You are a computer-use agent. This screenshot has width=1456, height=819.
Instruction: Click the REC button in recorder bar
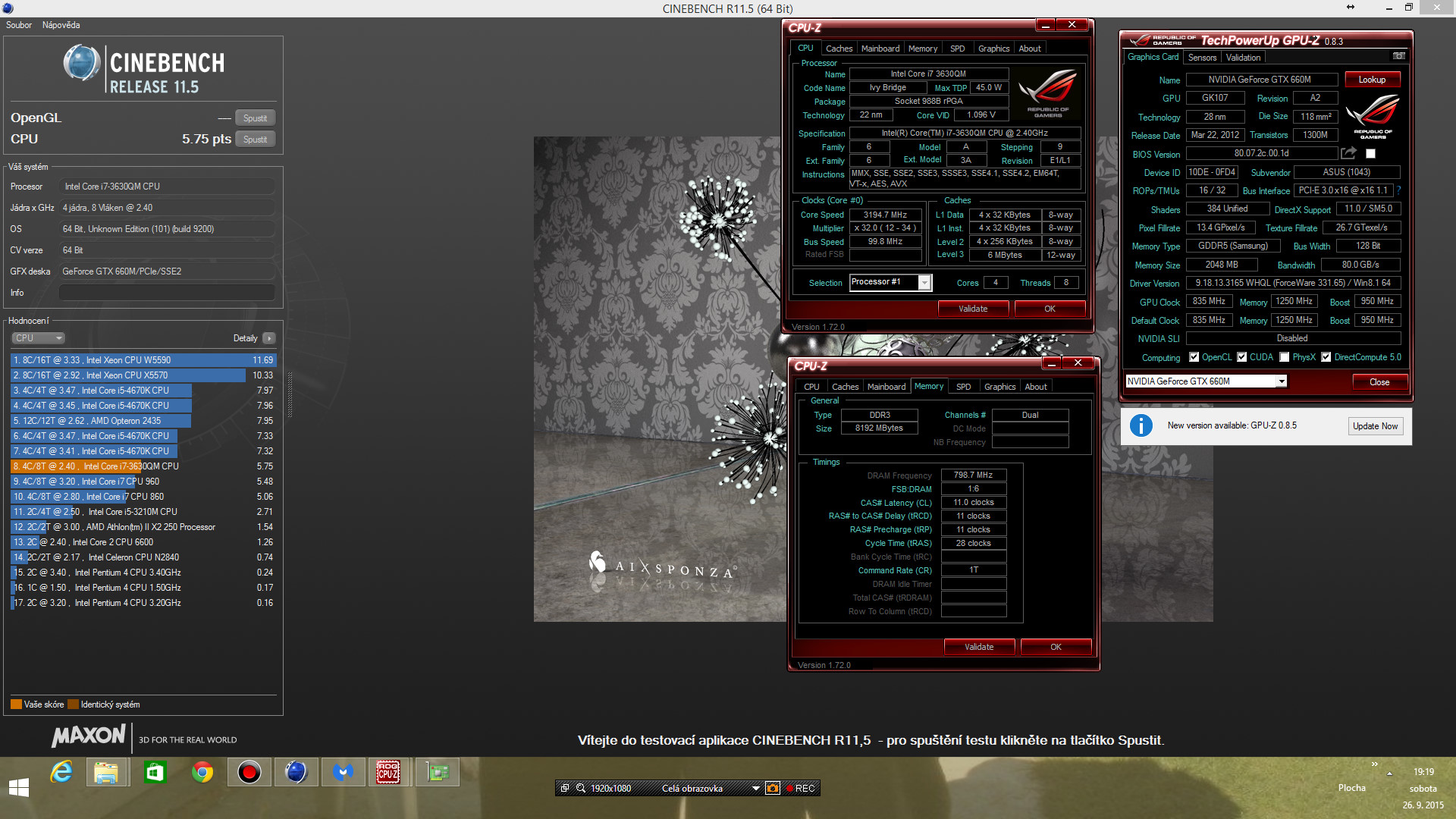[800, 789]
